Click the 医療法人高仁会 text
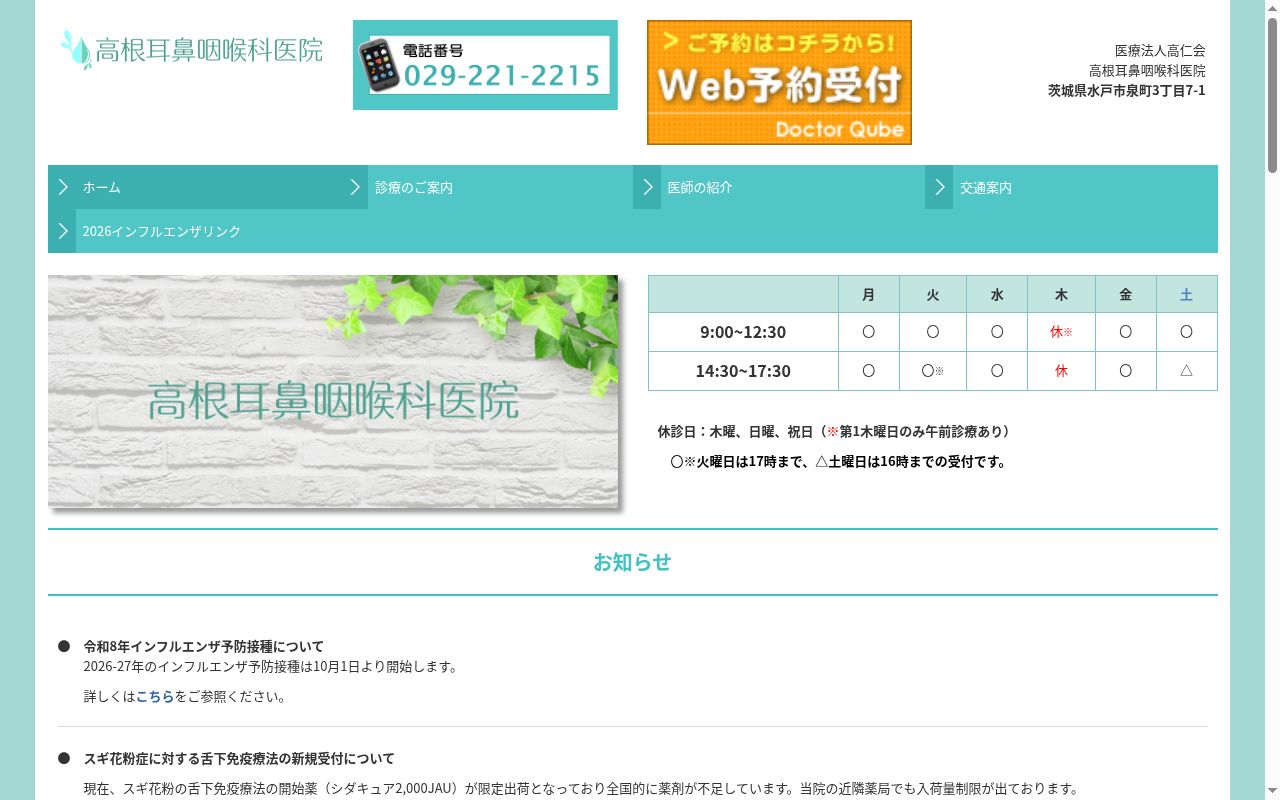The image size is (1280, 800). coord(1160,50)
